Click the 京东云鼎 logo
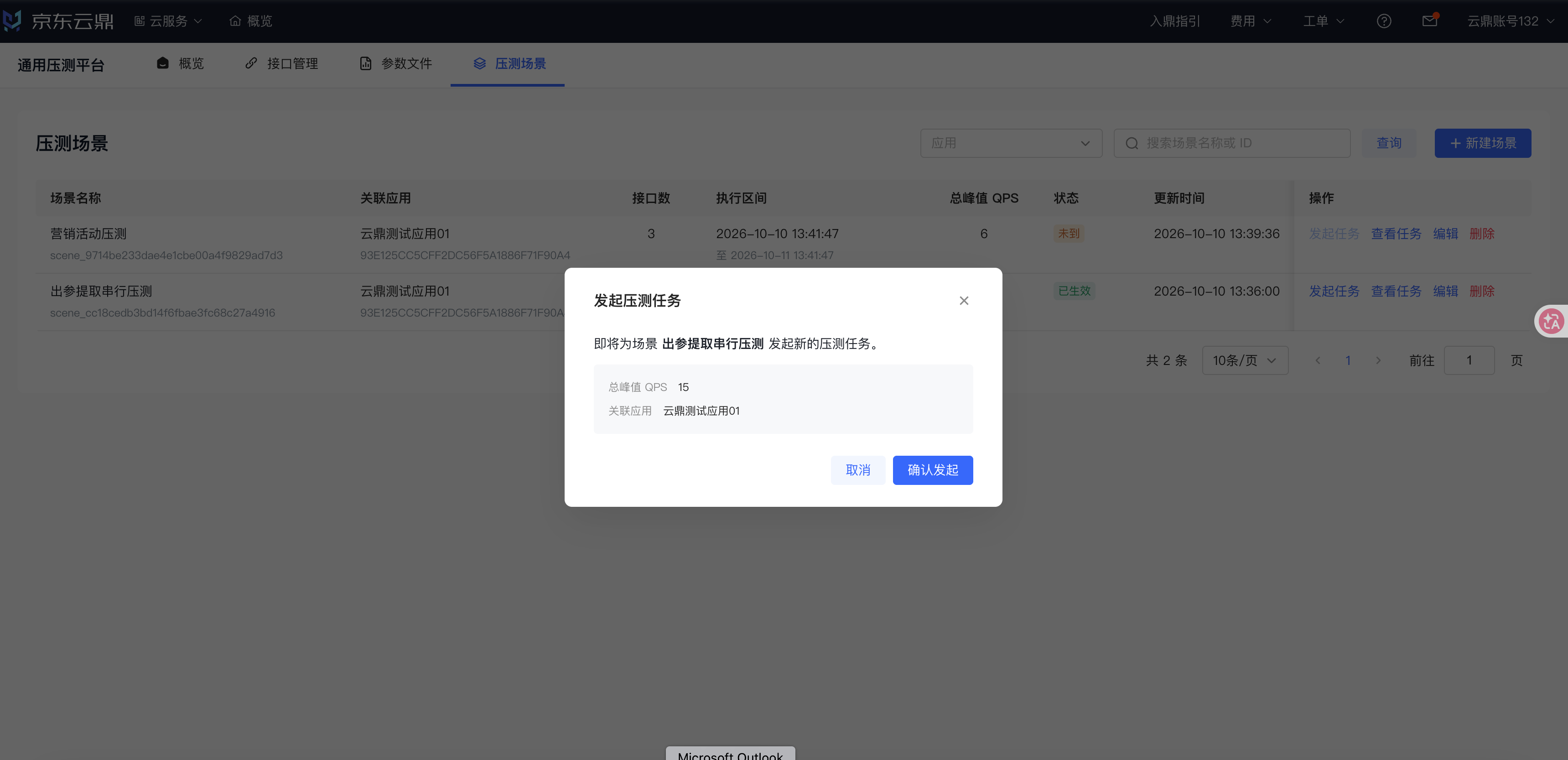This screenshot has width=1568, height=760. tap(58, 21)
